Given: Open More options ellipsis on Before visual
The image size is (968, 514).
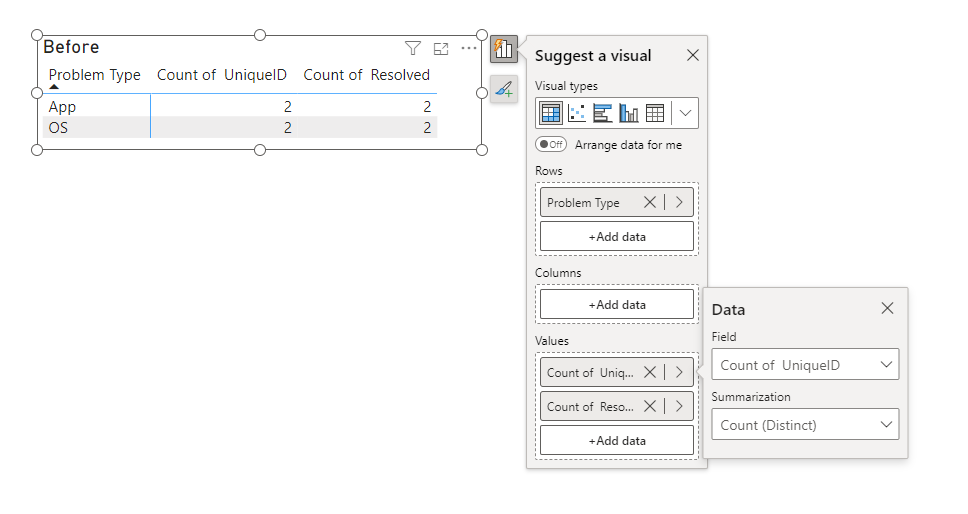Looking at the screenshot, I should [469, 48].
